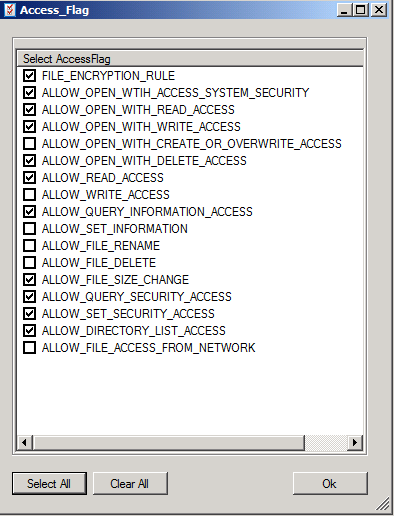Image resolution: width=394 pixels, height=516 pixels.
Task: Uncheck ALLOW_OPEN_WITH_READ_ACCESS
Action: click(29, 110)
